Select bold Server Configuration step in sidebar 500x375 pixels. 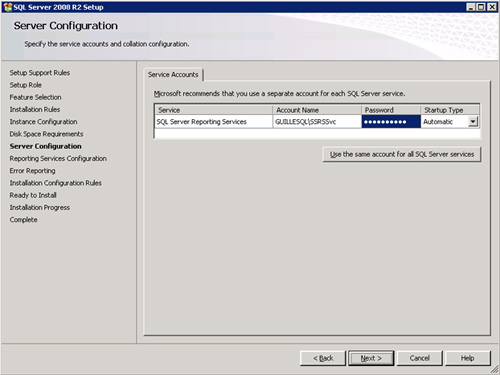point(45,146)
